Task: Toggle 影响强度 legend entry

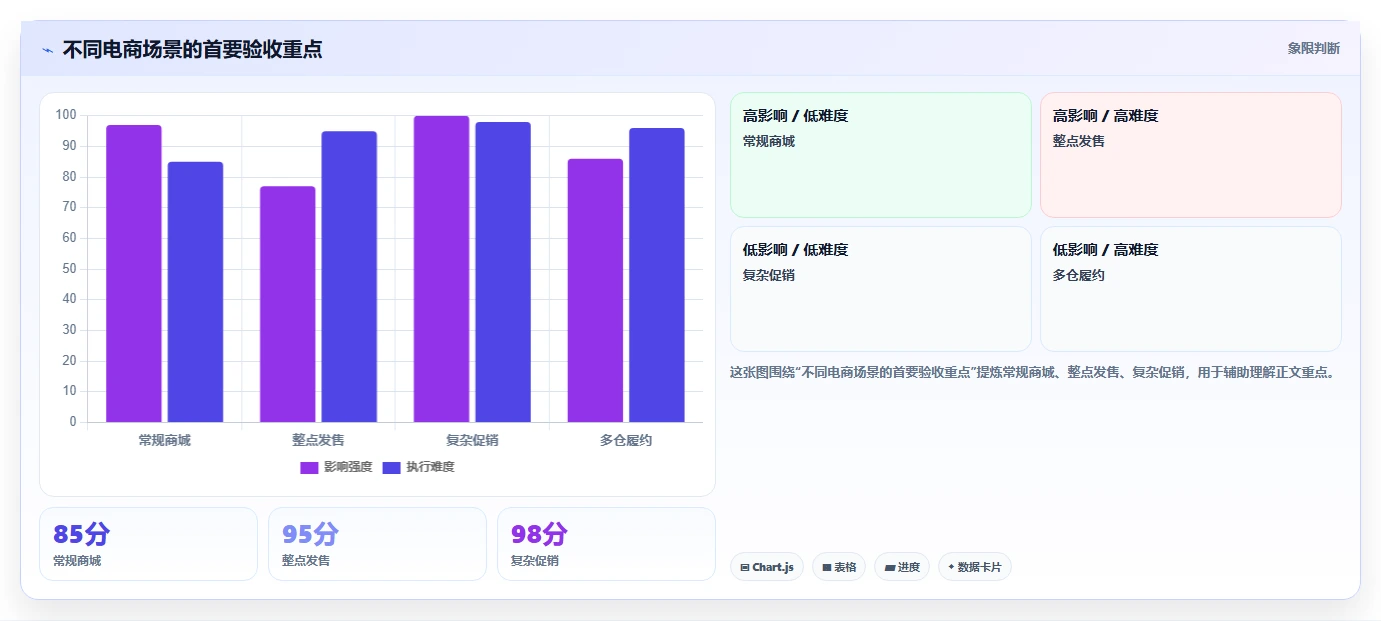Action: 336,467
